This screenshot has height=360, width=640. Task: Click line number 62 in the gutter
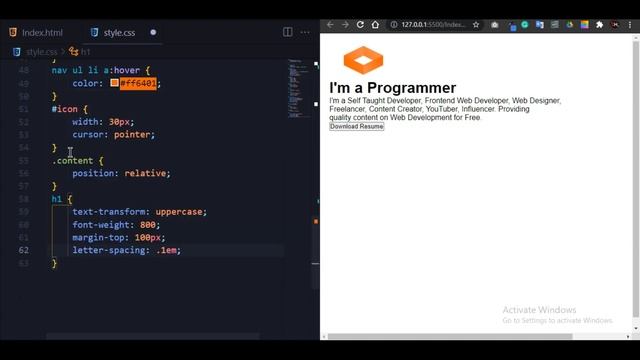[24, 250]
